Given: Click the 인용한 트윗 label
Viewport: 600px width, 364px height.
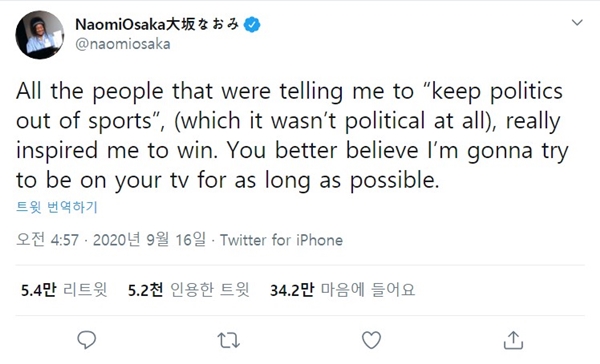Looking at the screenshot, I should pyautogui.click(x=210, y=290).
